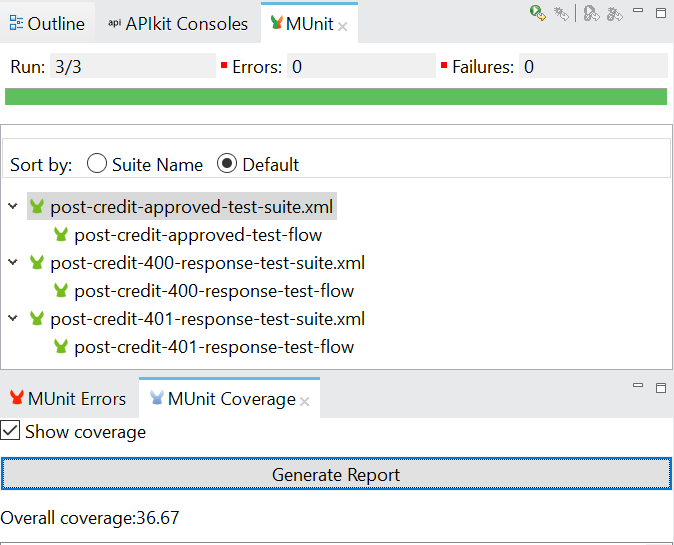
Task: Switch to the Outline tab
Action: click(47, 24)
